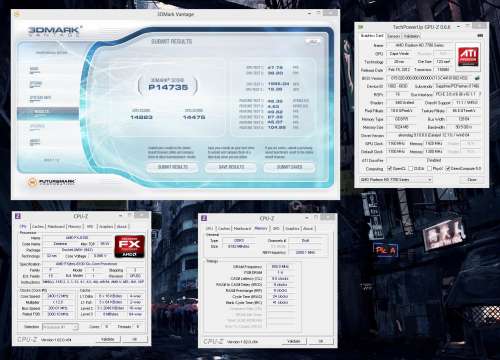
Task: Click the GPU-Z title bar app icon
Action: click(x=360, y=27)
